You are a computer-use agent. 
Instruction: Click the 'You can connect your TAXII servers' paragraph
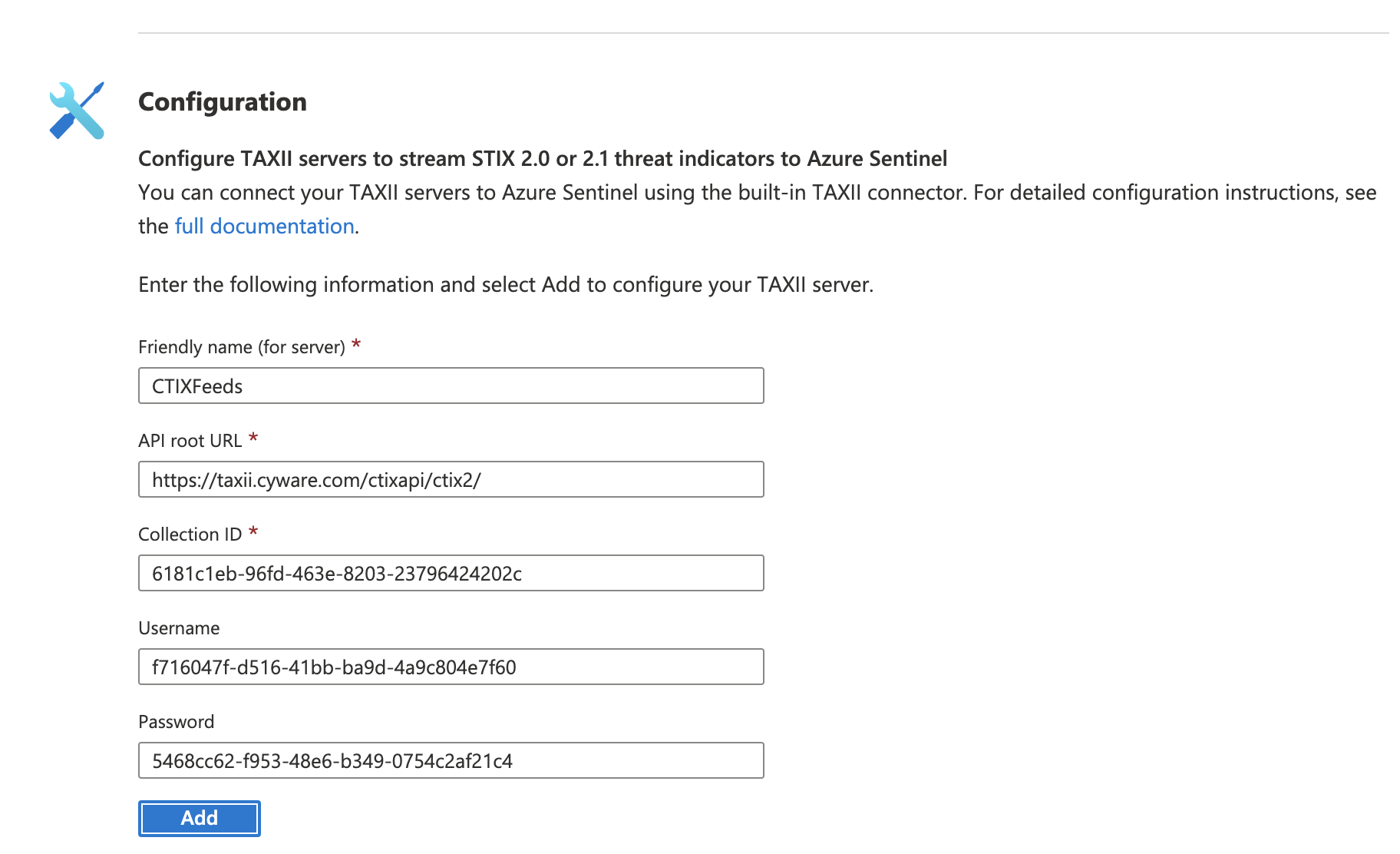[756, 193]
